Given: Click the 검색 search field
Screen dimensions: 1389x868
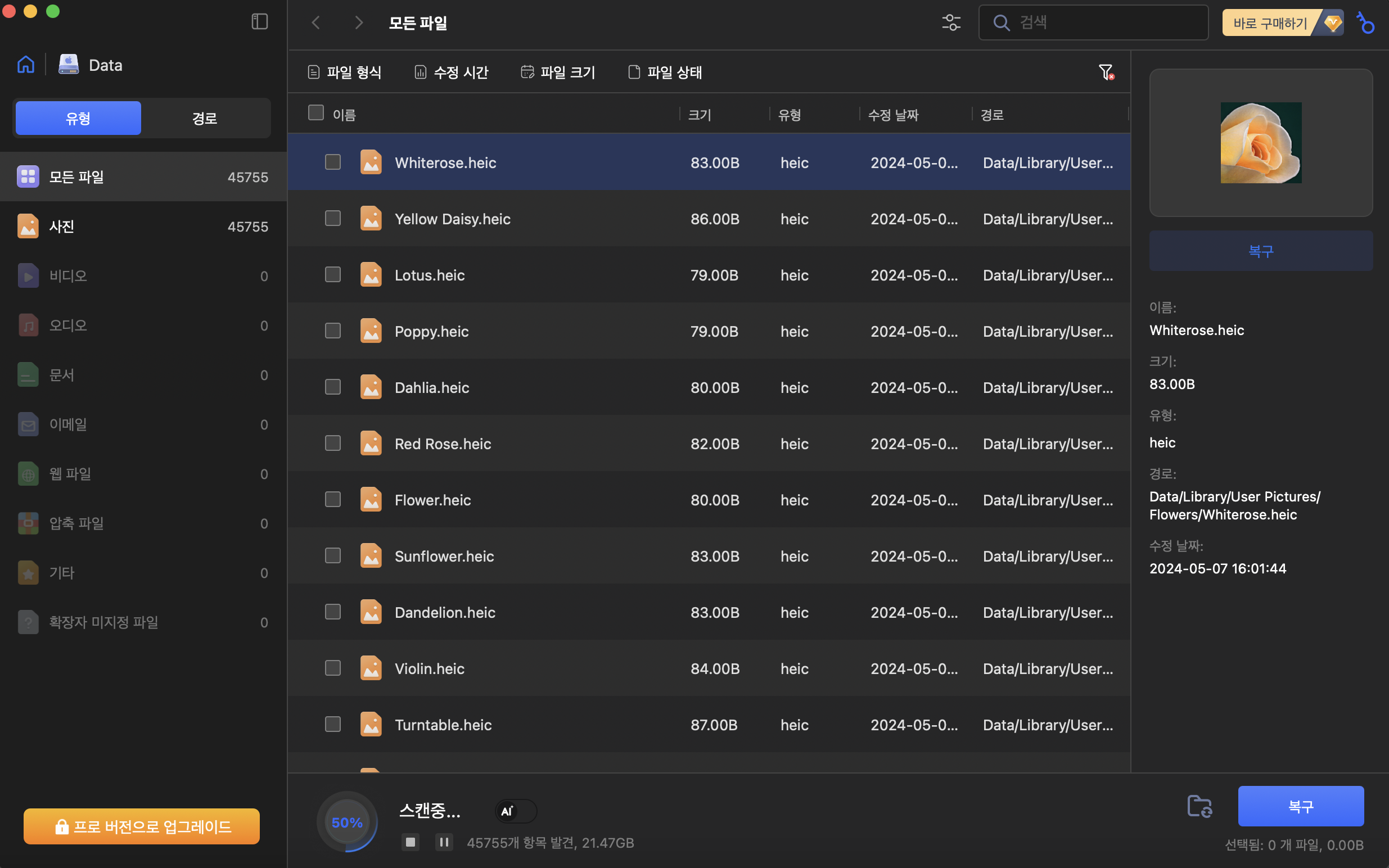Looking at the screenshot, I should click(1102, 23).
